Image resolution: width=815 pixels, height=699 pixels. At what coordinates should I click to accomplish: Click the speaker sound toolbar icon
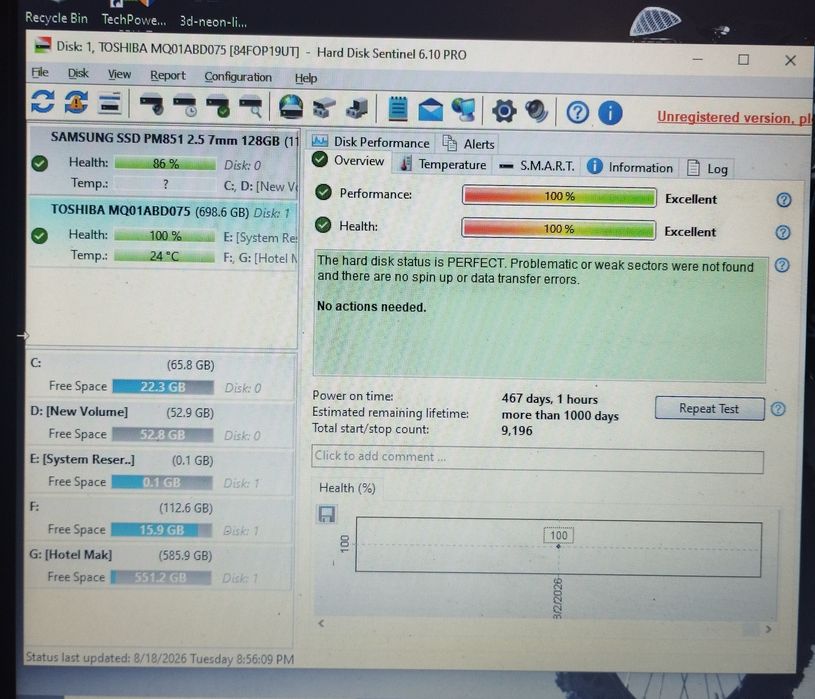click(536, 111)
